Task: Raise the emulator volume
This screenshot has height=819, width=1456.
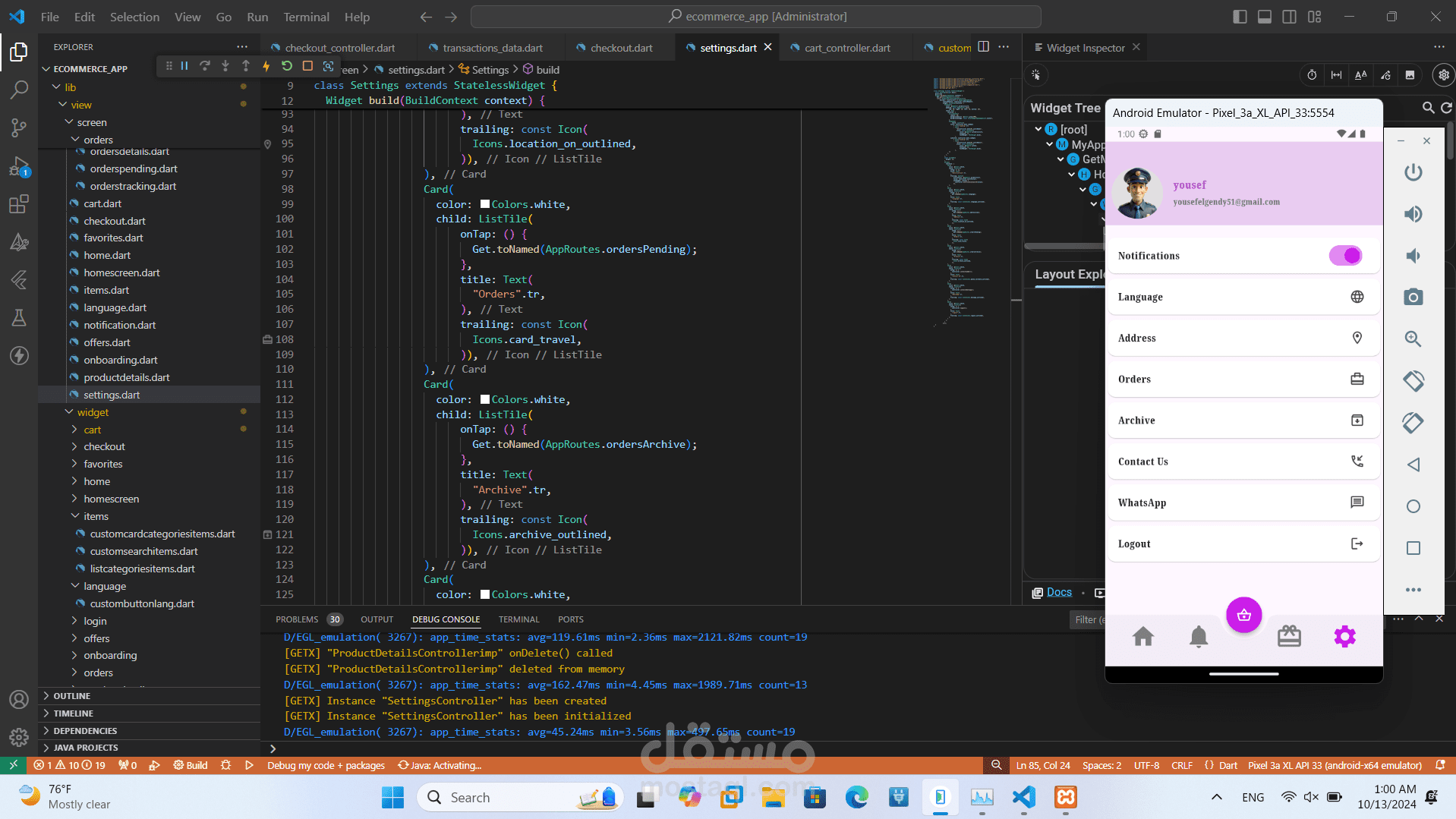Action: coord(1413,214)
